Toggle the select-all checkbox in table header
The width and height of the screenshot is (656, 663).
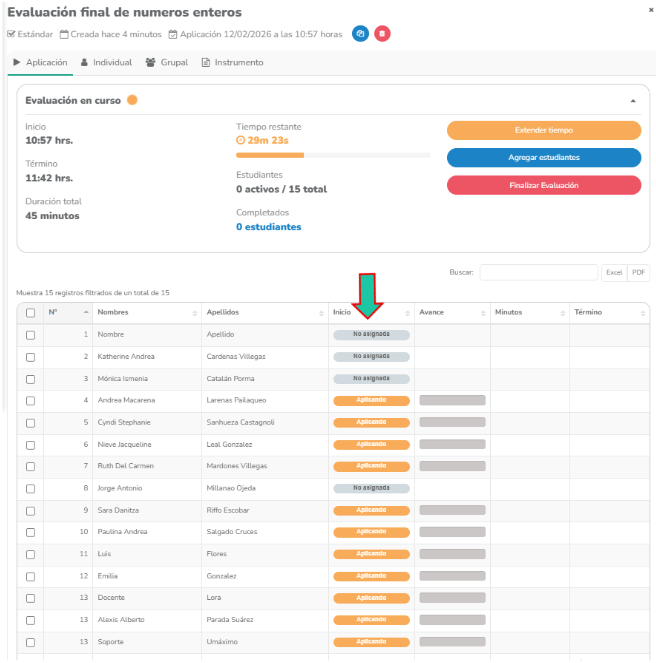(x=30, y=313)
